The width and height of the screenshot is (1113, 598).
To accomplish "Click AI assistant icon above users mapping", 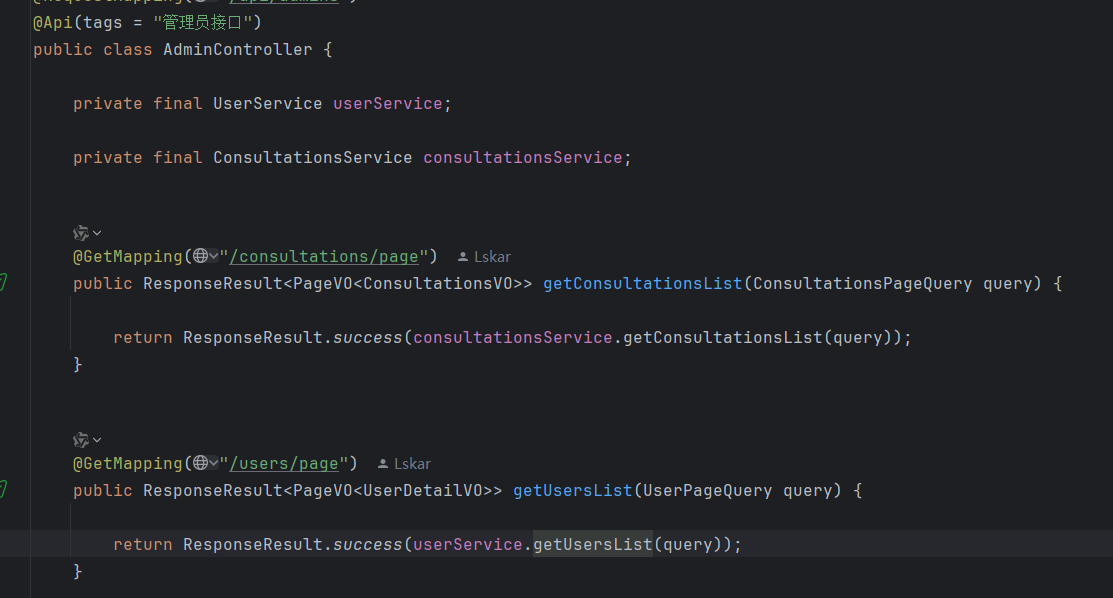I will (x=81, y=440).
